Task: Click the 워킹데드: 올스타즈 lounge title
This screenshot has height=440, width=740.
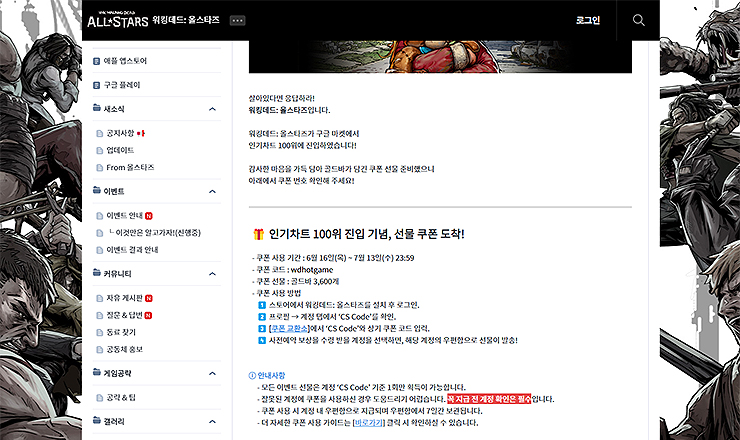Action: click(x=186, y=20)
